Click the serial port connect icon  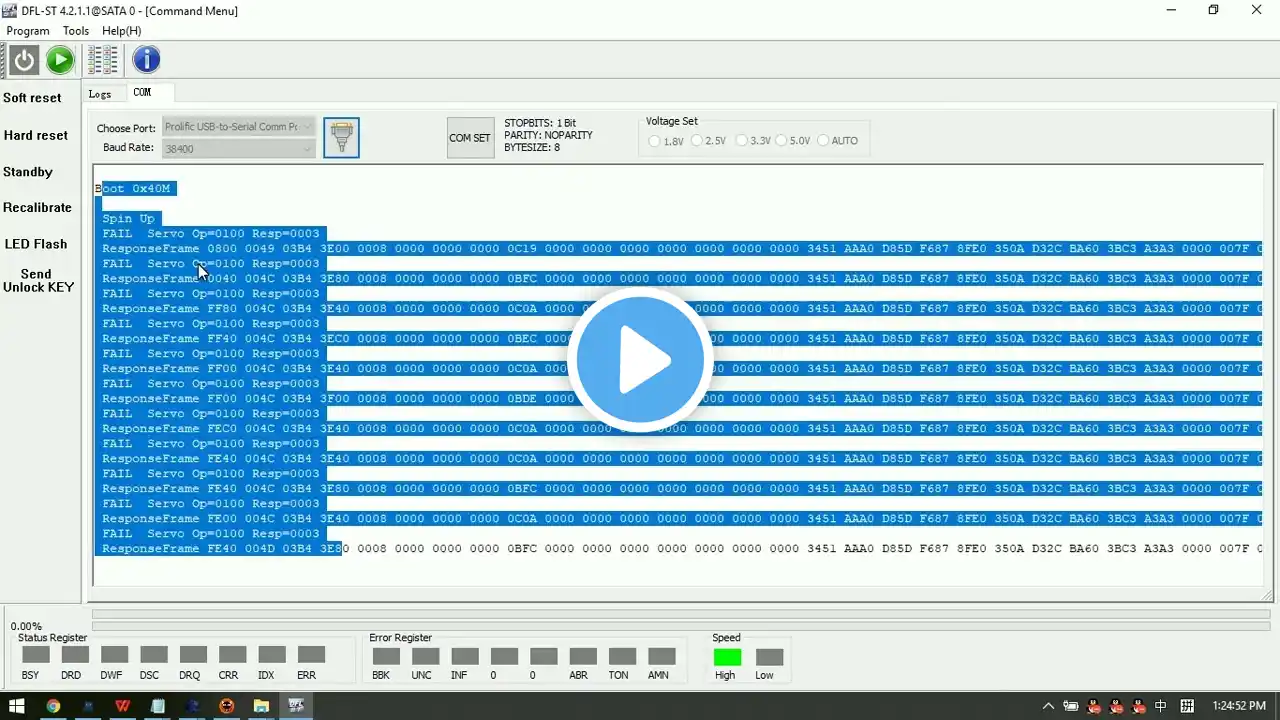(341, 138)
